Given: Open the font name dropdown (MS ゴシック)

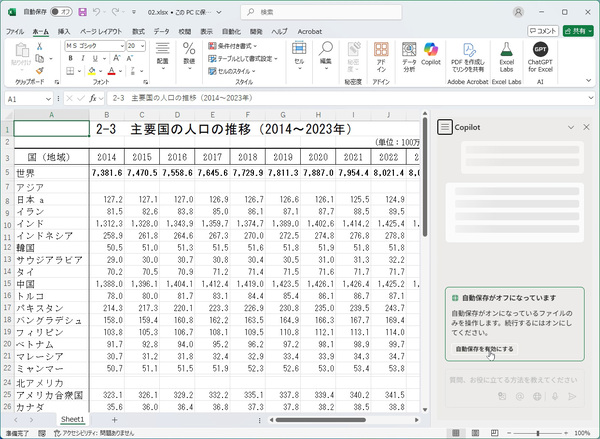Looking at the screenshot, I should 93,45.
